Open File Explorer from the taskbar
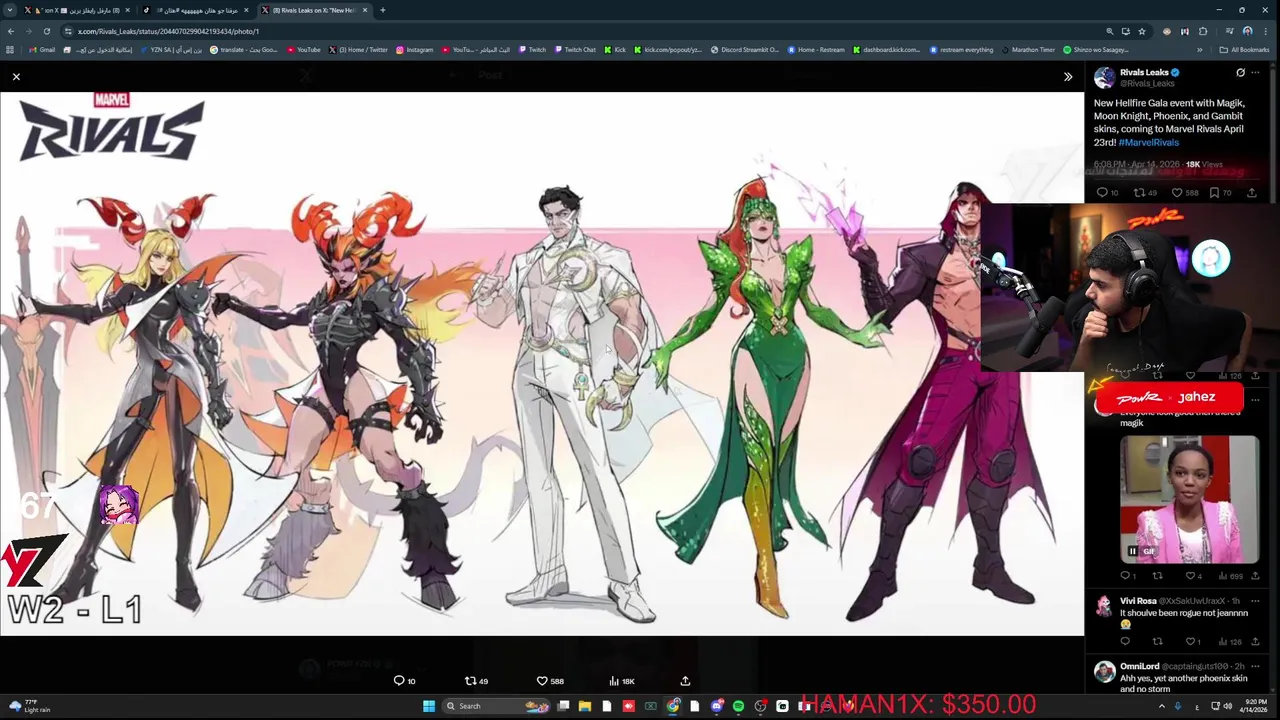 (585, 706)
